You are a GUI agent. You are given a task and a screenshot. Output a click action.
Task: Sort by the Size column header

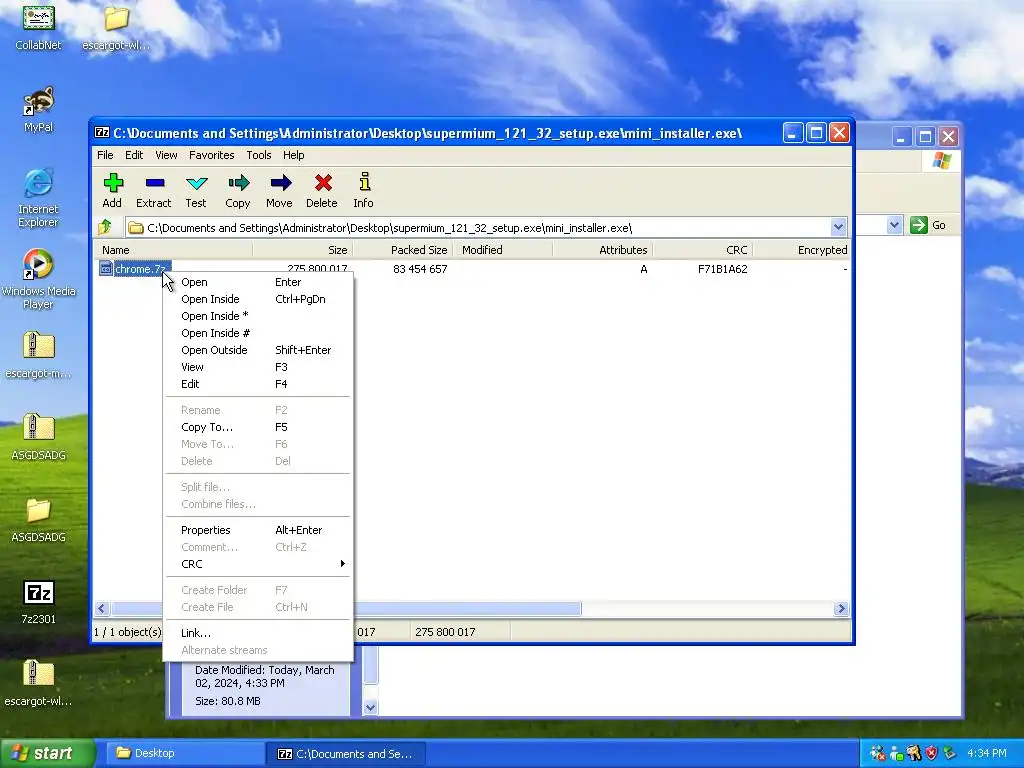[x=302, y=250]
